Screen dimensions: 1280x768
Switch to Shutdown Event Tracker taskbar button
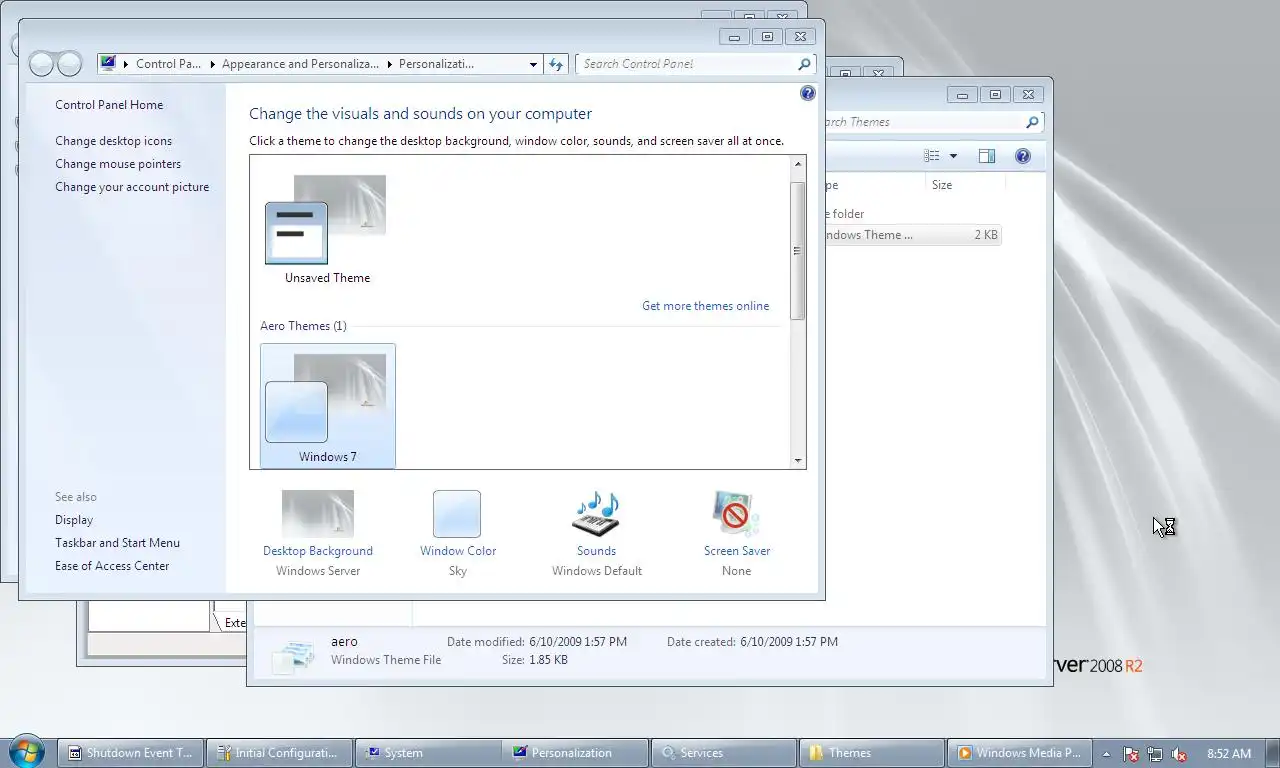pos(131,753)
